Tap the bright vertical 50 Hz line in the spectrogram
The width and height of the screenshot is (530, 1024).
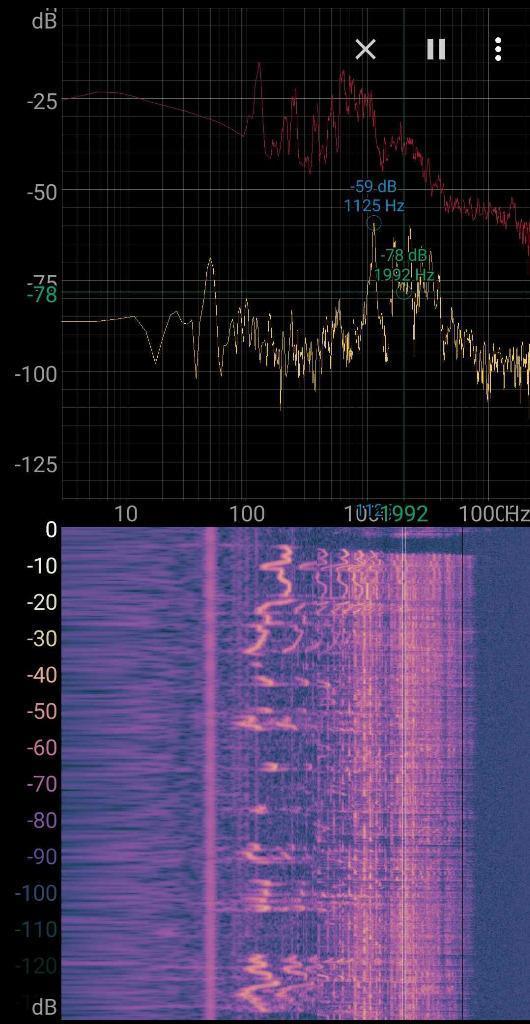point(210,771)
